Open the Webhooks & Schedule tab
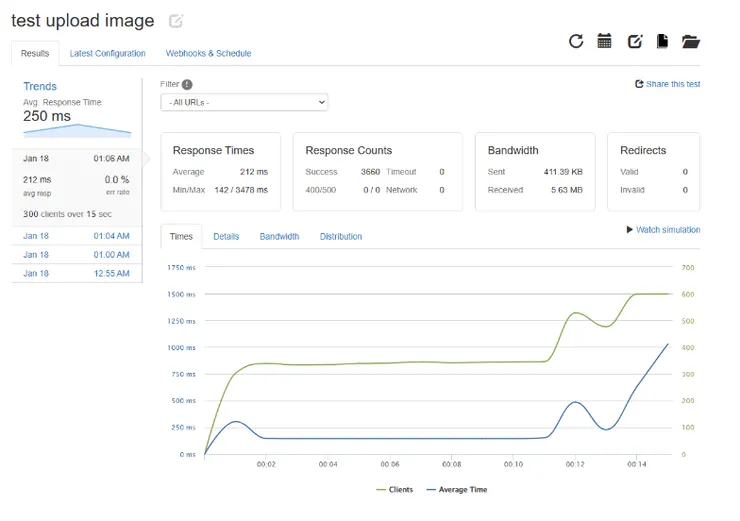This screenshot has width=740, height=521. click(208, 54)
